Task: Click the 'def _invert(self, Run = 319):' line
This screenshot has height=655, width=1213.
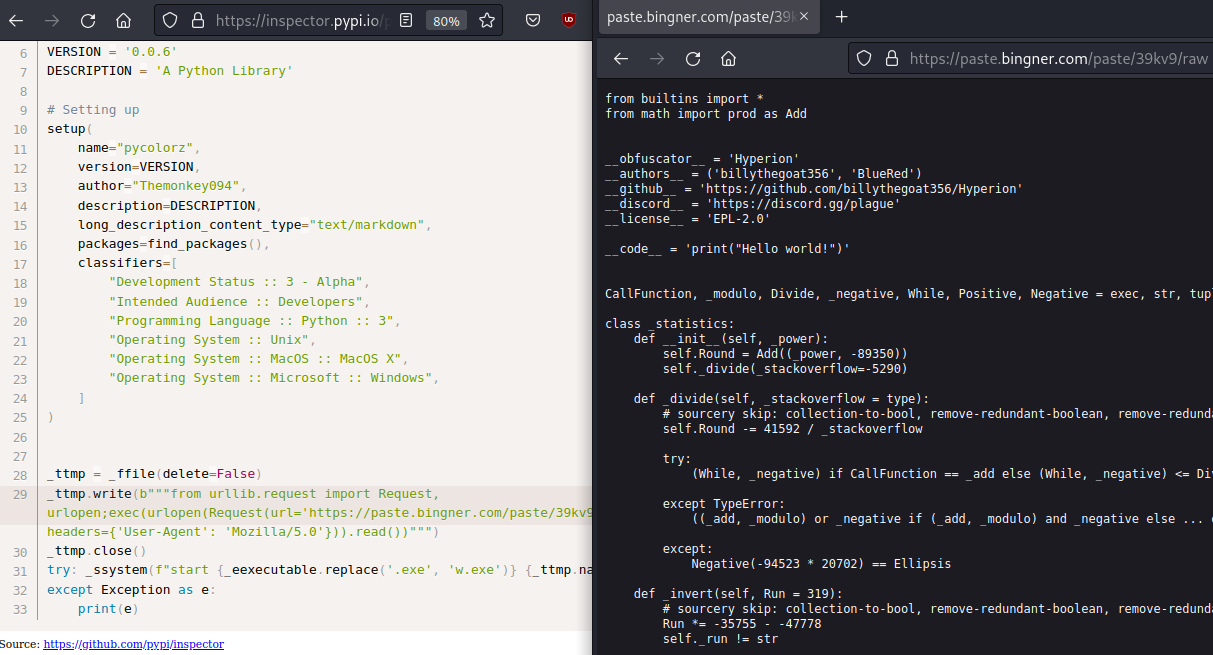Action: click(x=738, y=594)
